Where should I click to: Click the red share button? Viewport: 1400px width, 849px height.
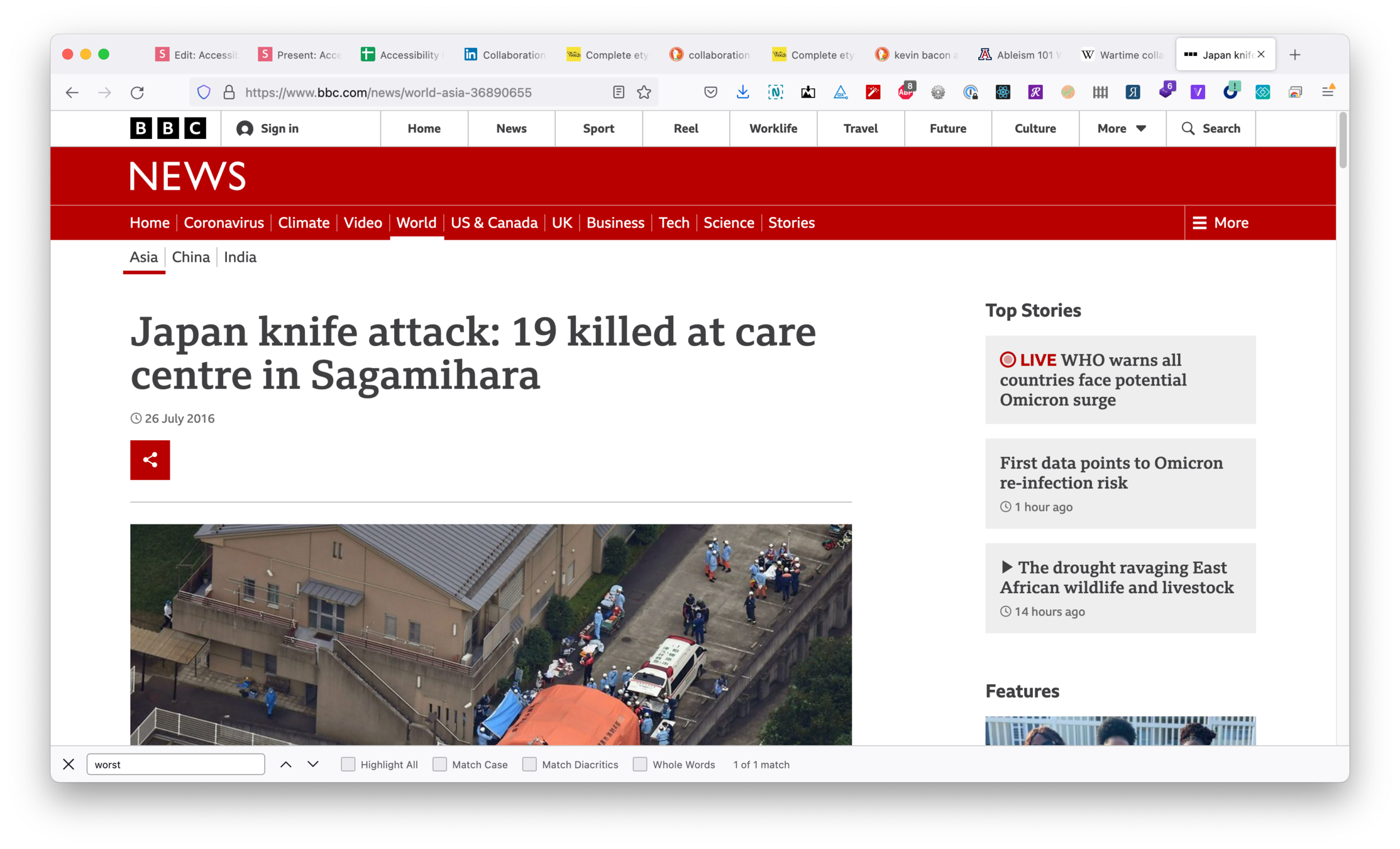(150, 460)
